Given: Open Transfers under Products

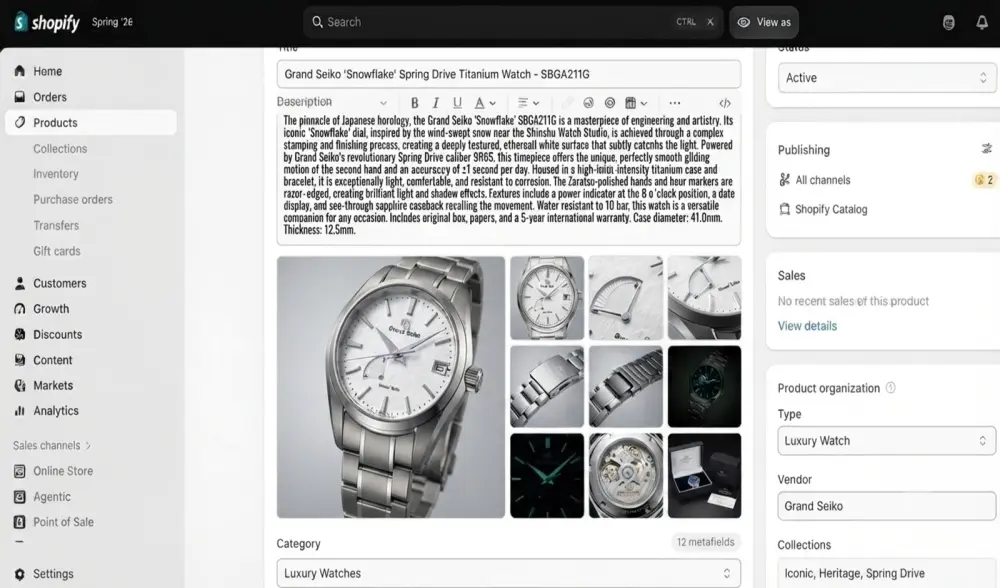Looking at the screenshot, I should [x=56, y=226].
